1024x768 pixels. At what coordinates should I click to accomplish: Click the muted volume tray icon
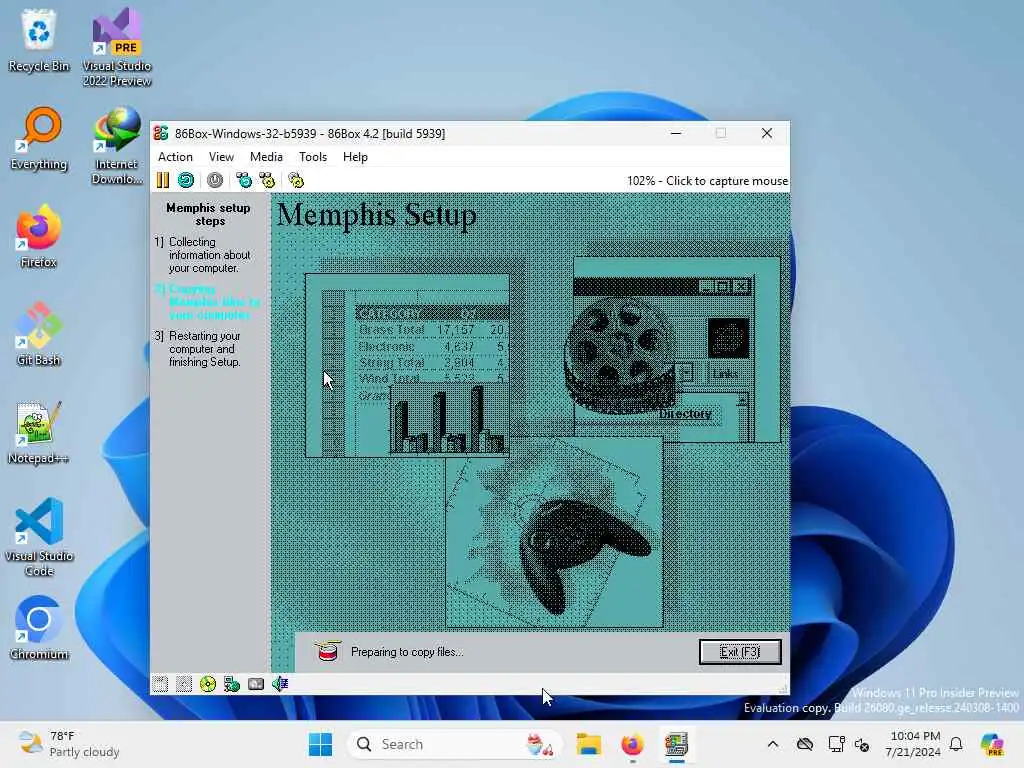862,744
